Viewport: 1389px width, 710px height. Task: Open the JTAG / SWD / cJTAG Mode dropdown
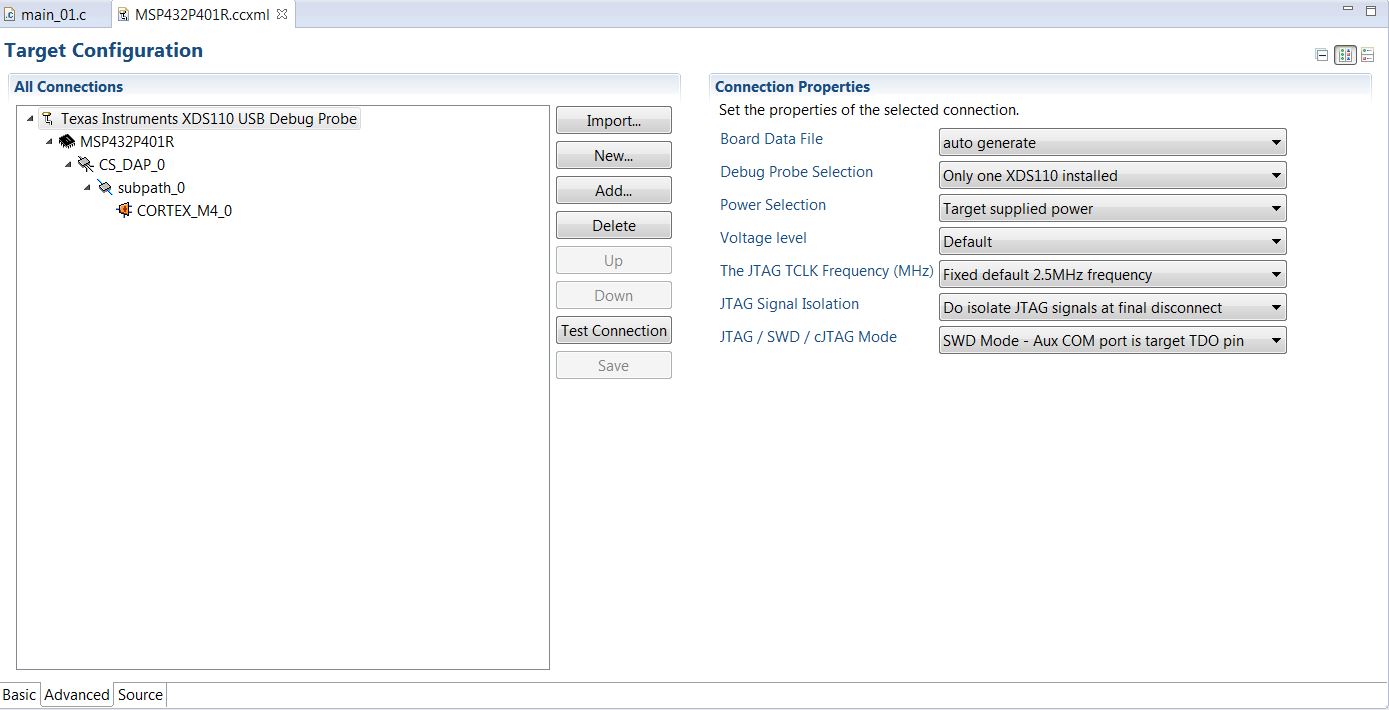point(1112,341)
